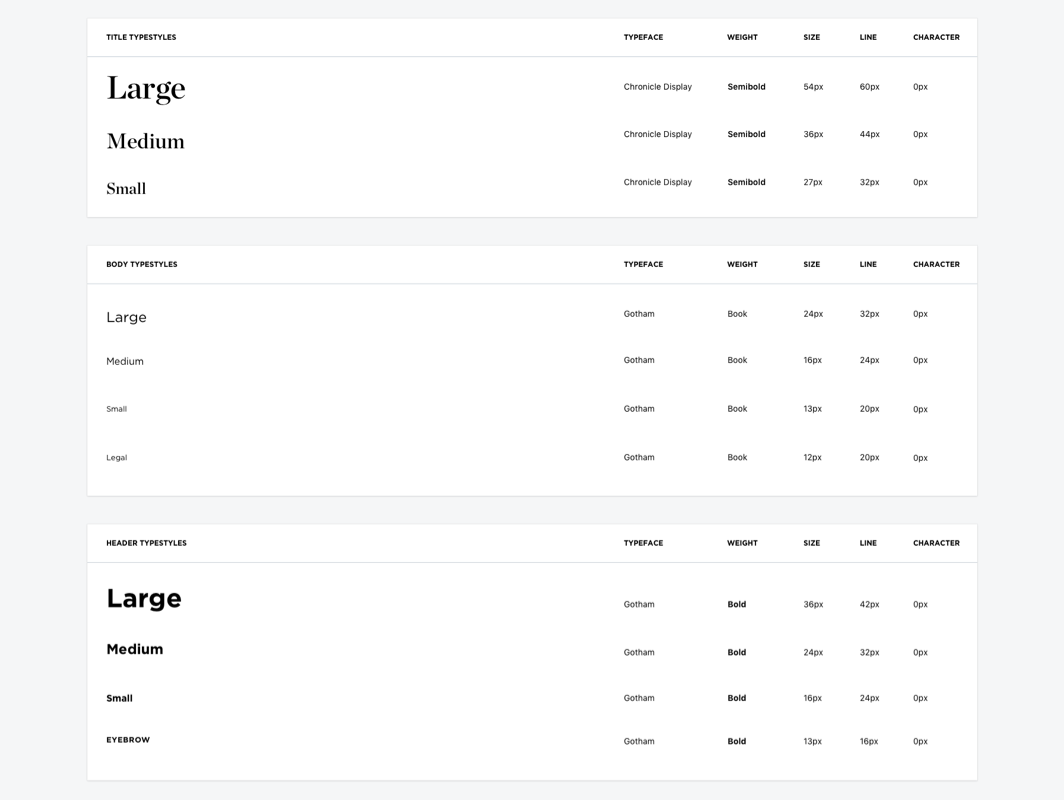Select the CHARACTER column header
The image size is (1064, 800).
coord(935,37)
